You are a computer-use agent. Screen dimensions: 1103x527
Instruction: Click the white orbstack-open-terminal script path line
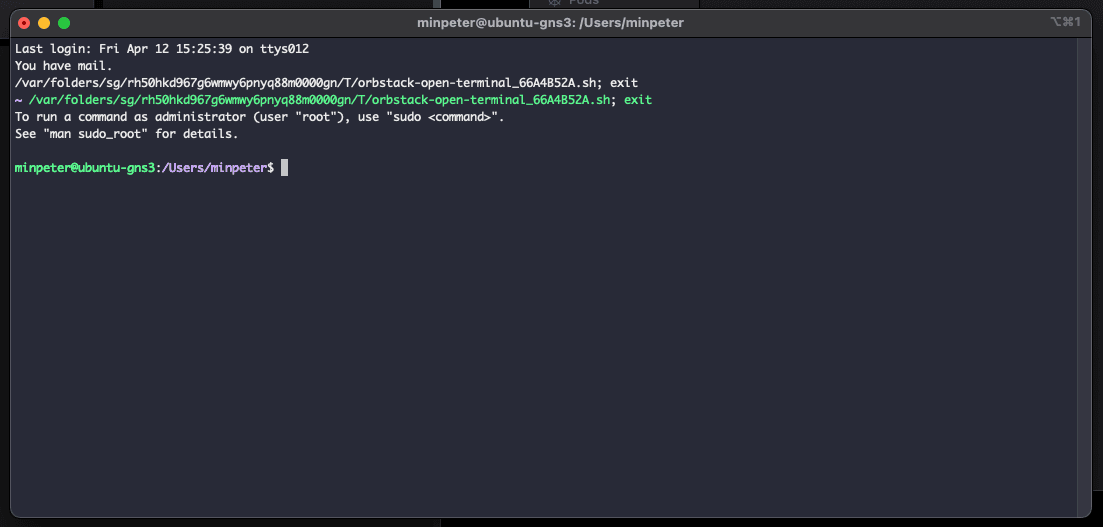click(326, 83)
